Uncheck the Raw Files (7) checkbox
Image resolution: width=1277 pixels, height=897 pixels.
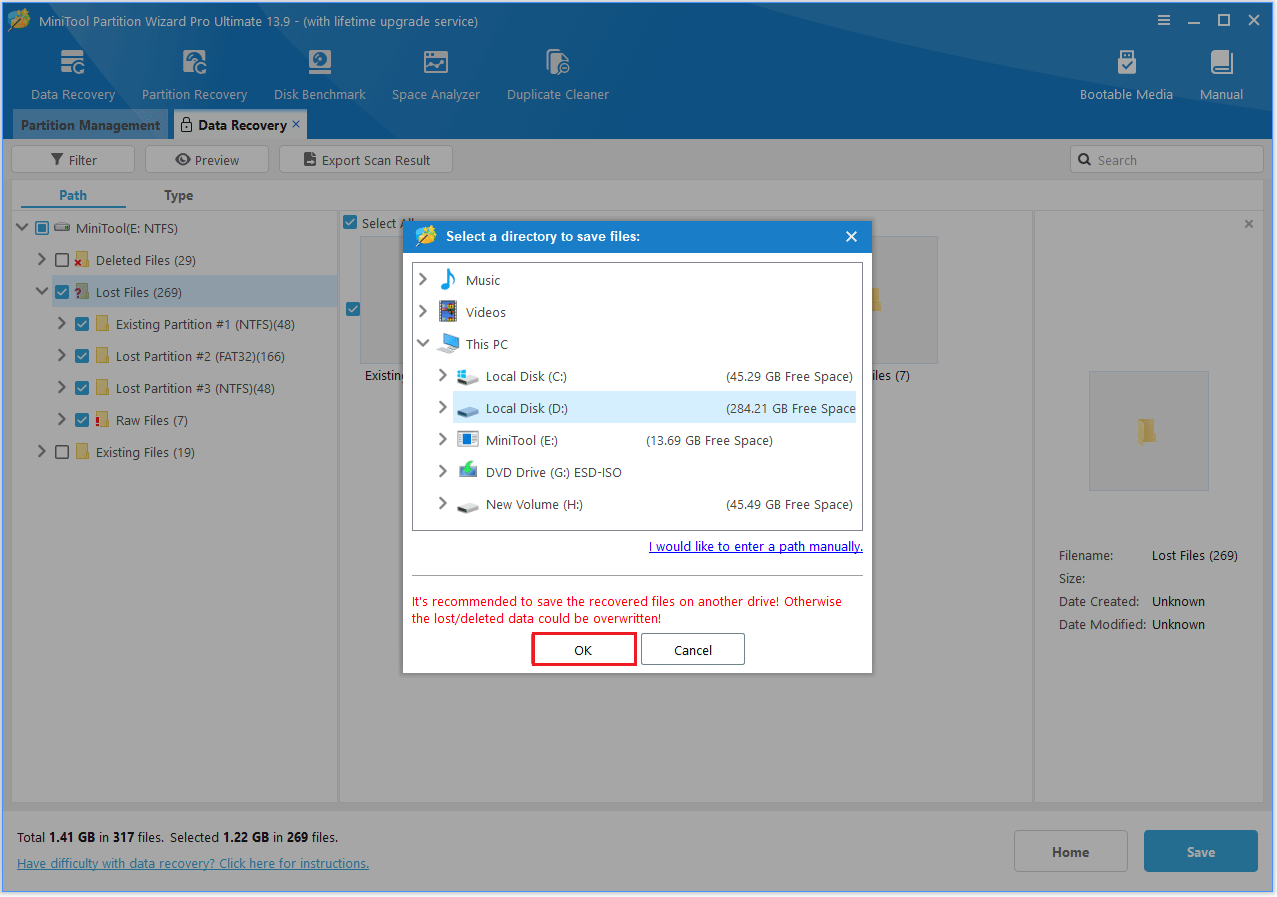(x=82, y=420)
